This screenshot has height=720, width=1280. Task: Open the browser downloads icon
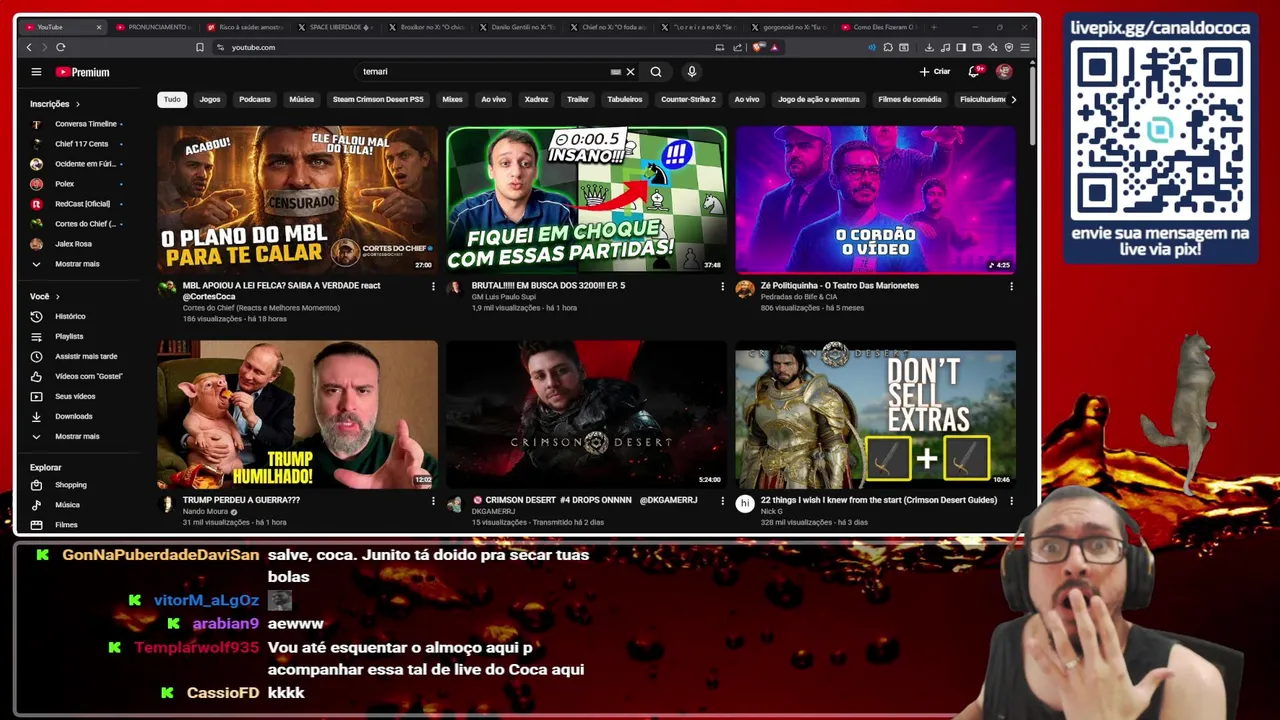(929, 47)
